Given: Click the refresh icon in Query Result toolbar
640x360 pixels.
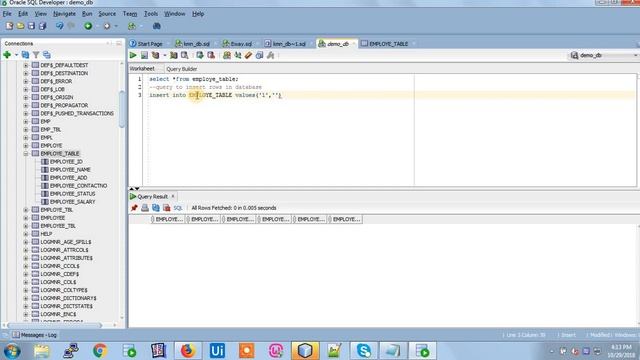Looking at the screenshot, I should click(x=156, y=208).
